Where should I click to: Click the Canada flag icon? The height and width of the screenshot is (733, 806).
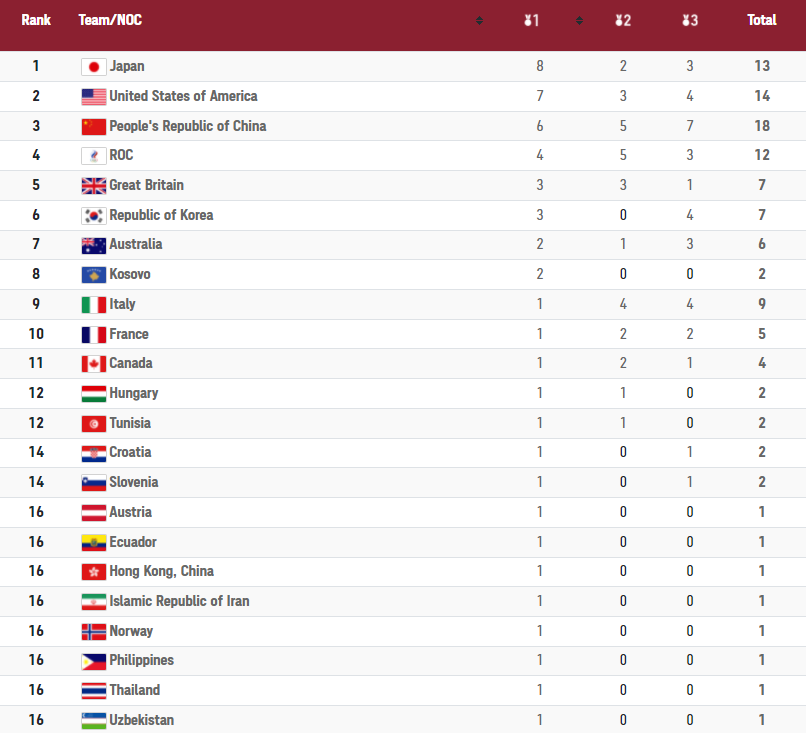pyautogui.click(x=94, y=364)
